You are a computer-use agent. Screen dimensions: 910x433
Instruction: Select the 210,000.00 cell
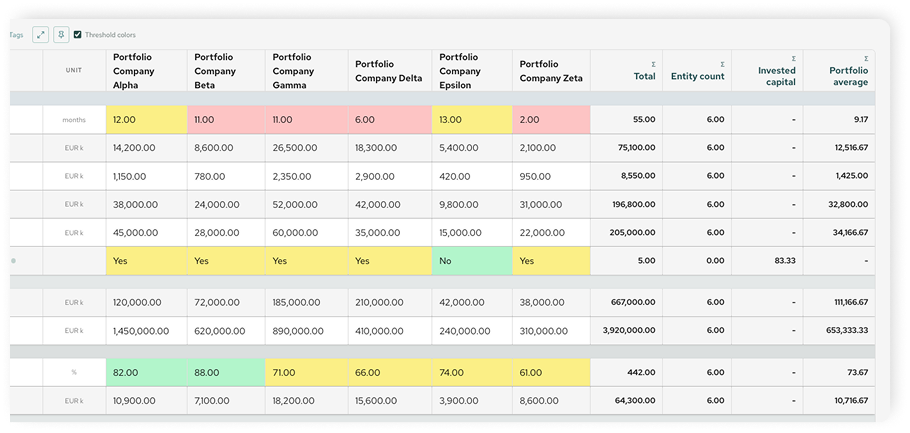point(390,302)
